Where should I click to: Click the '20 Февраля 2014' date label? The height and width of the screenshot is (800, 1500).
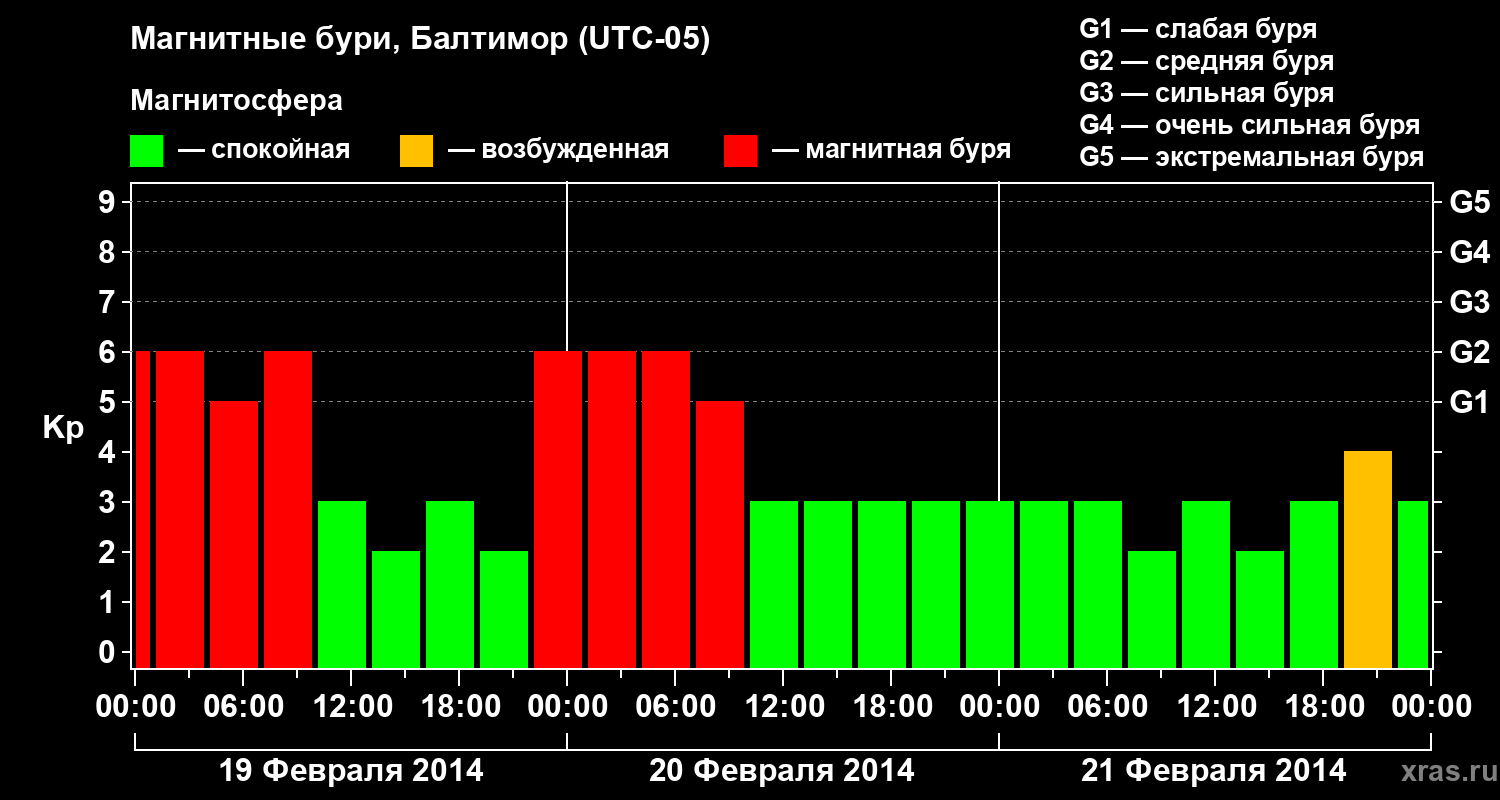pos(782,771)
